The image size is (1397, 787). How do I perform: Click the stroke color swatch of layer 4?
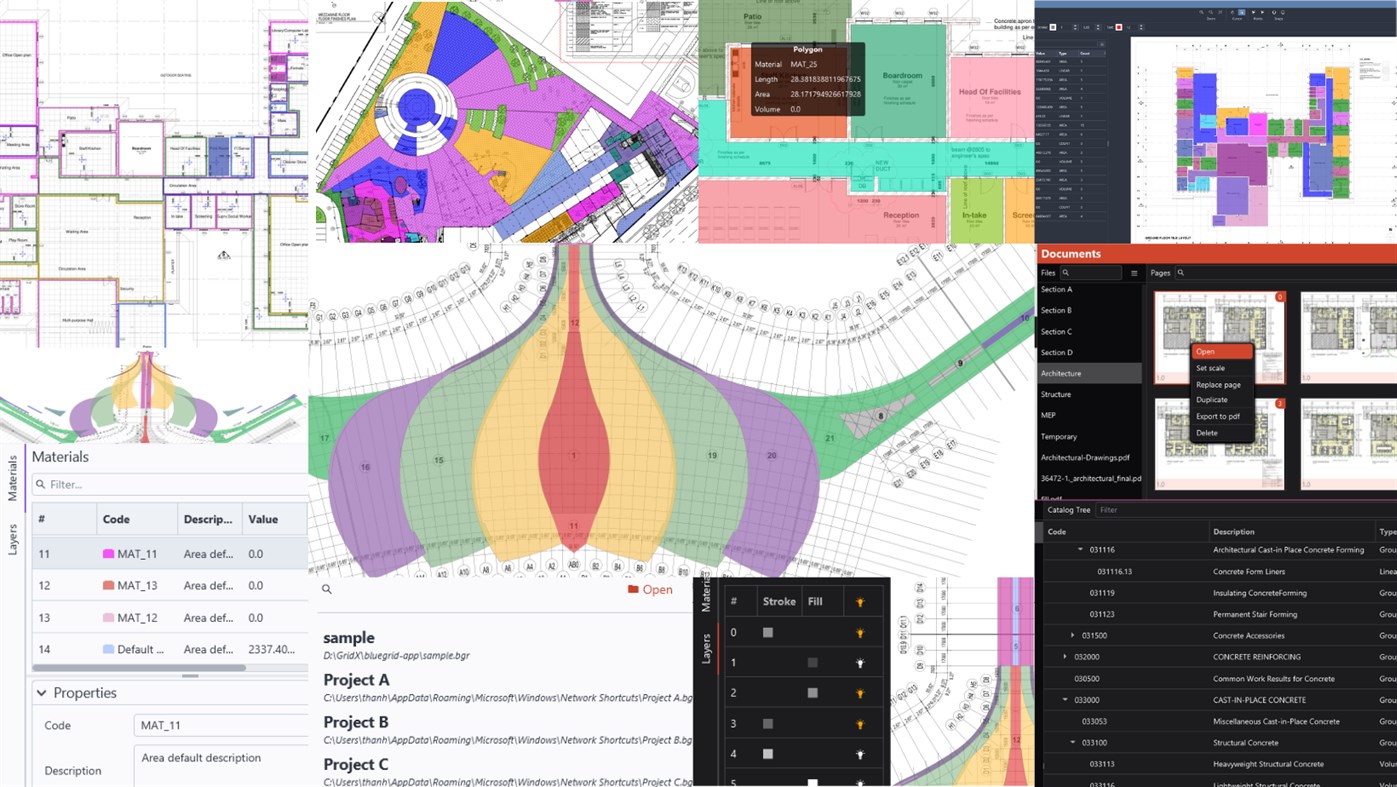point(768,754)
